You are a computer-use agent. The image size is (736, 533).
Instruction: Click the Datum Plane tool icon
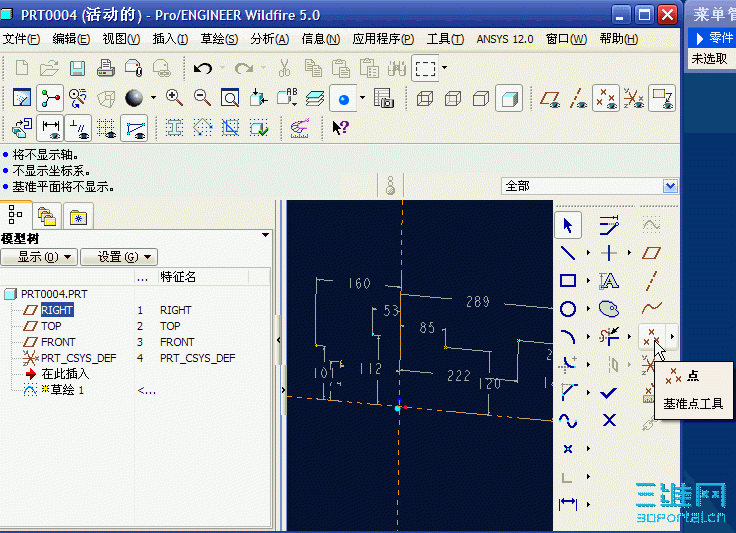[x=652, y=253]
